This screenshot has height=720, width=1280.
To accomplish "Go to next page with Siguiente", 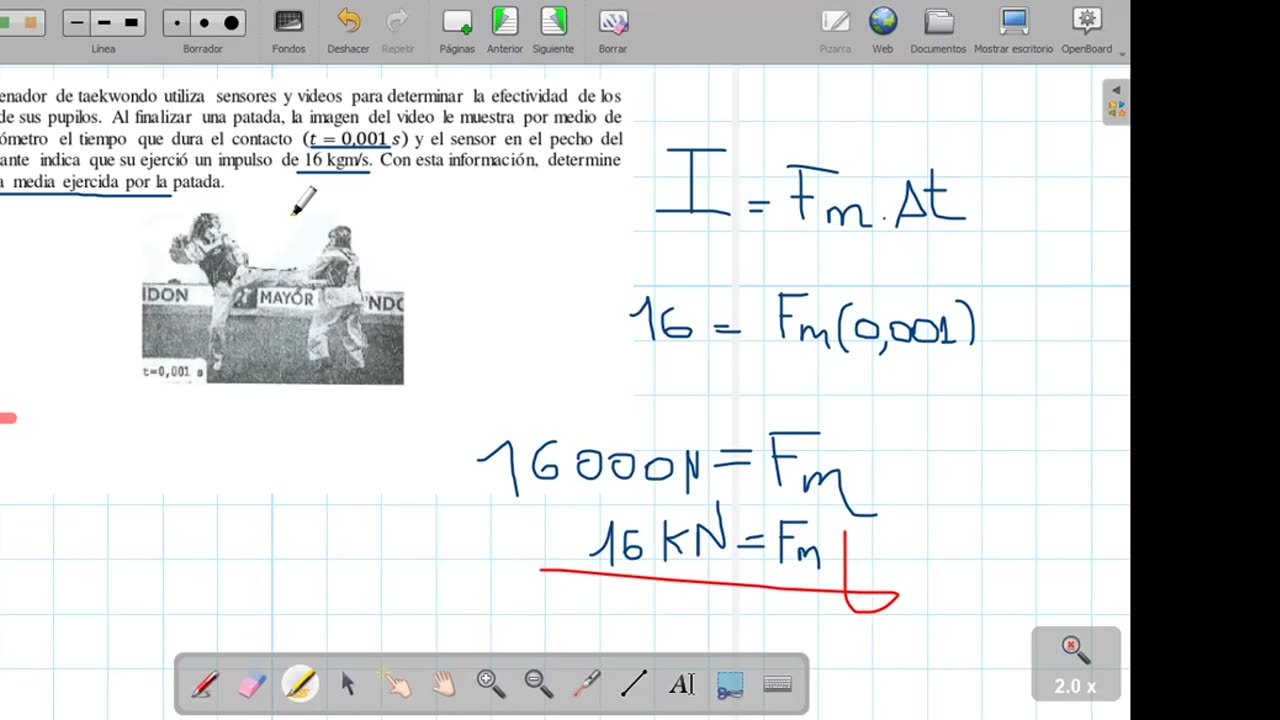I will click(x=553, y=31).
